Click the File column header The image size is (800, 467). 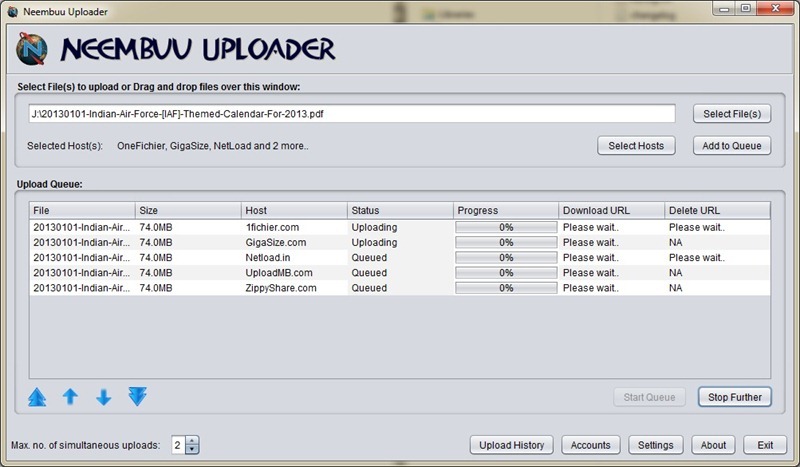pyautogui.click(x=82, y=210)
